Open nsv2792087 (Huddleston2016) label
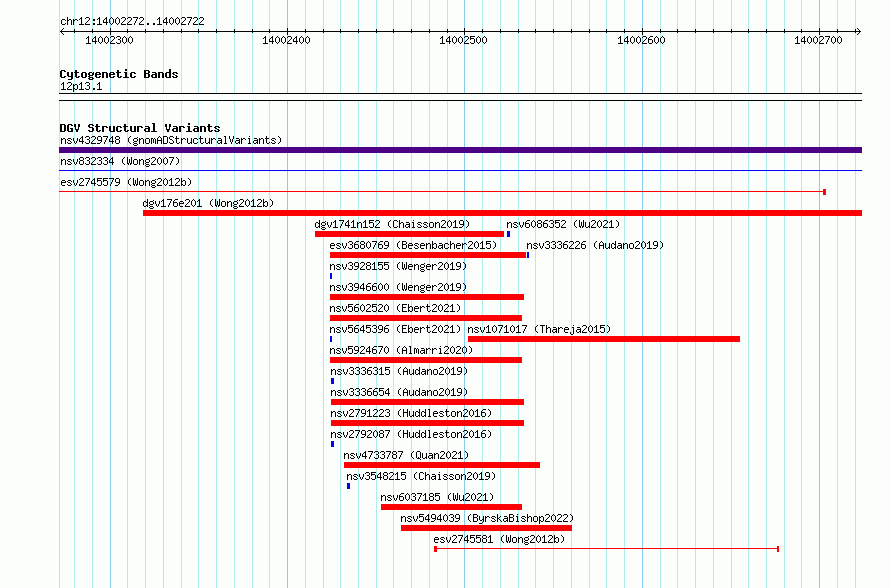The height and width of the screenshot is (588, 890). click(x=411, y=434)
